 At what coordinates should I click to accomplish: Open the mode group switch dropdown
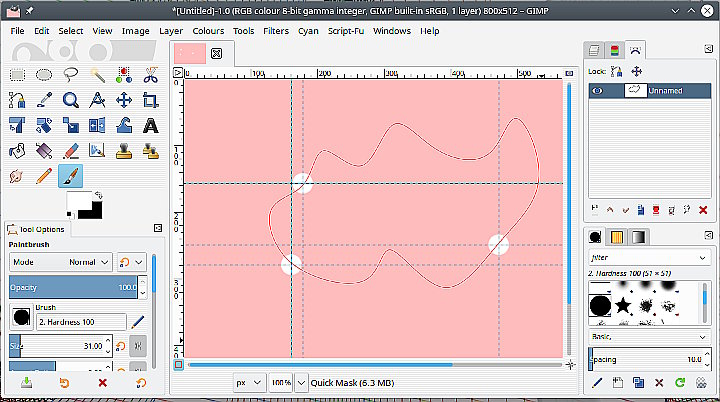pos(132,262)
